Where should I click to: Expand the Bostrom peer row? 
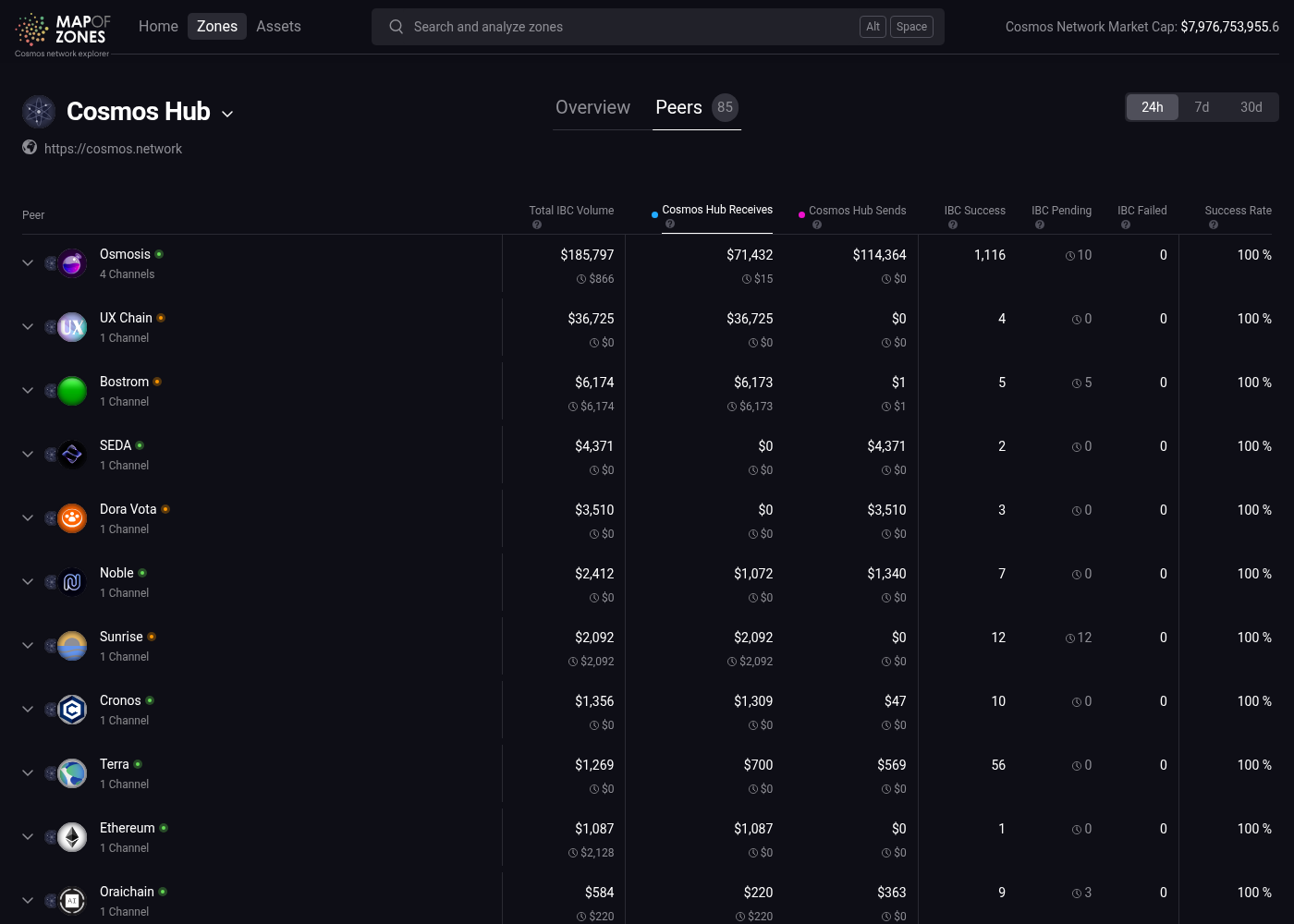pos(28,391)
